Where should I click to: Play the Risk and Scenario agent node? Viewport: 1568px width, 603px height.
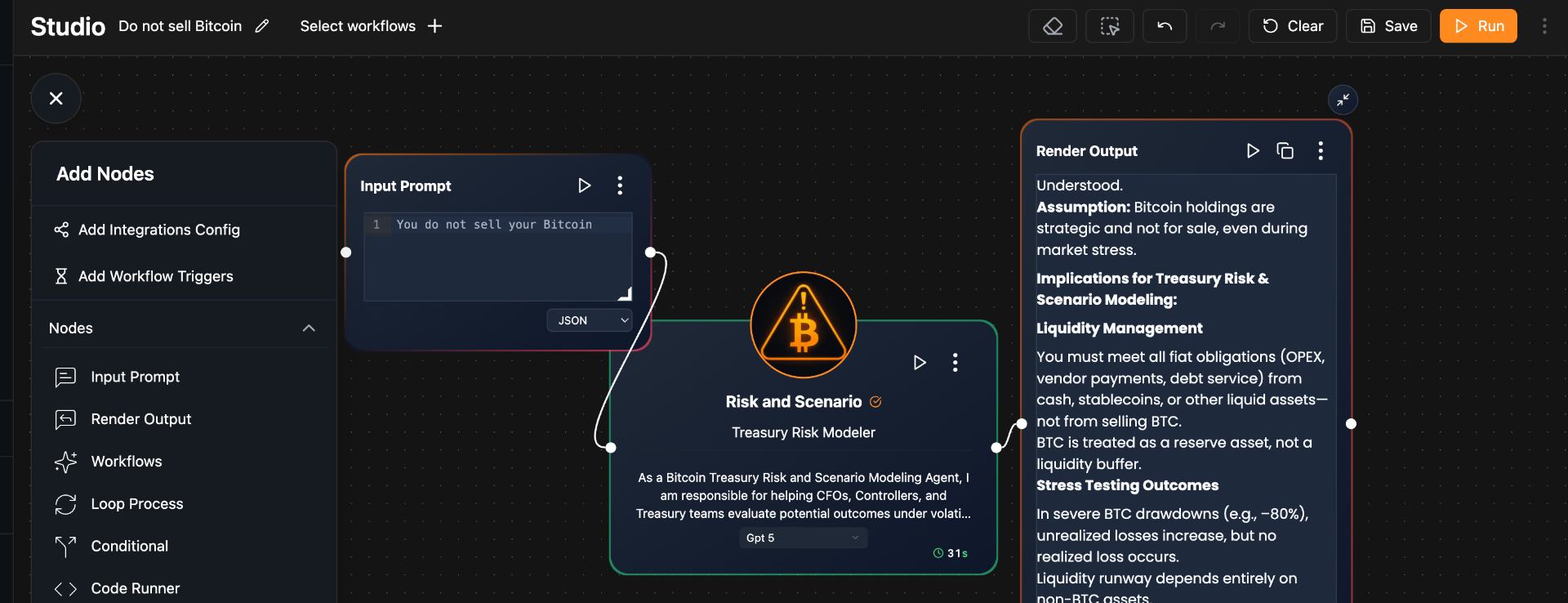(920, 362)
